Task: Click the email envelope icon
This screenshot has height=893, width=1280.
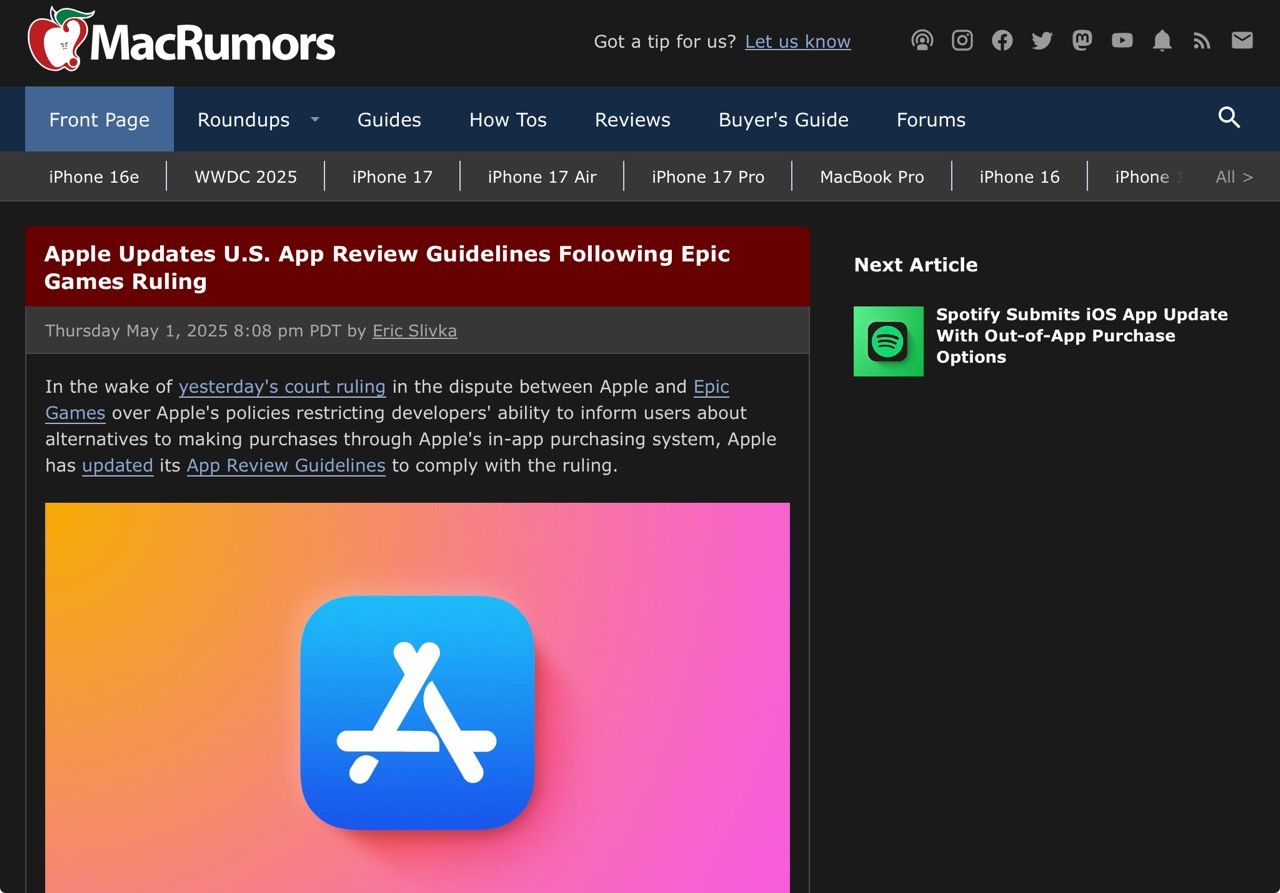Action: [x=1242, y=40]
